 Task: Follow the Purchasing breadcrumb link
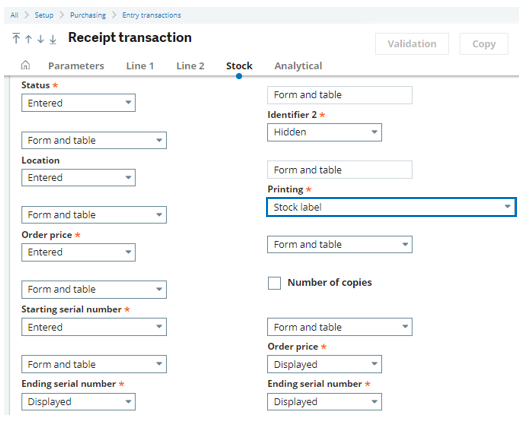(88, 15)
